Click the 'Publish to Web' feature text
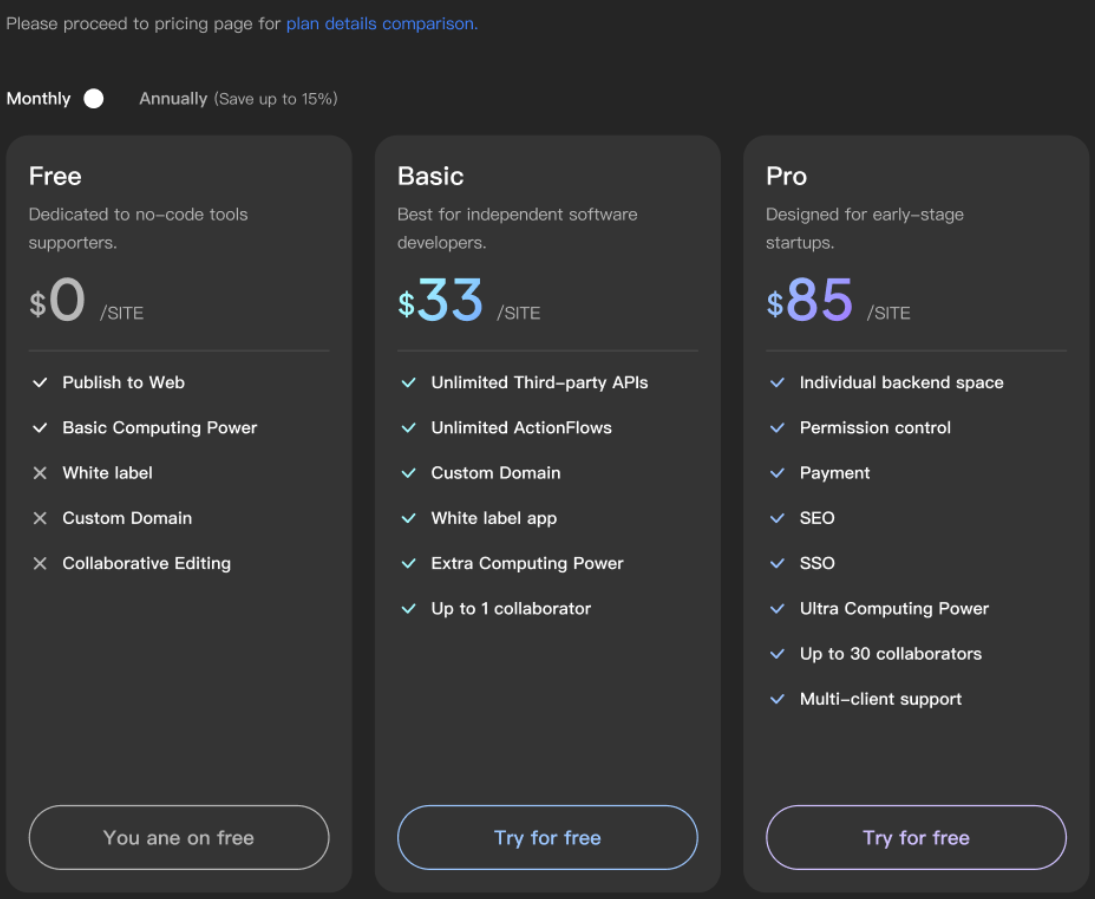The width and height of the screenshot is (1095, 899). pos(124,382)
